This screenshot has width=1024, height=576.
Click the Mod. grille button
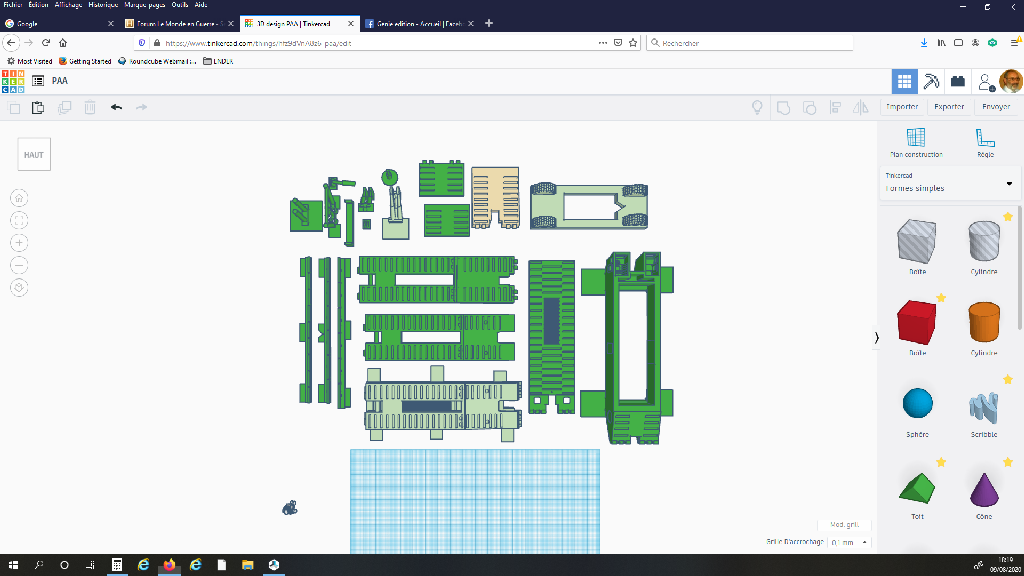(x=844, y=525)
